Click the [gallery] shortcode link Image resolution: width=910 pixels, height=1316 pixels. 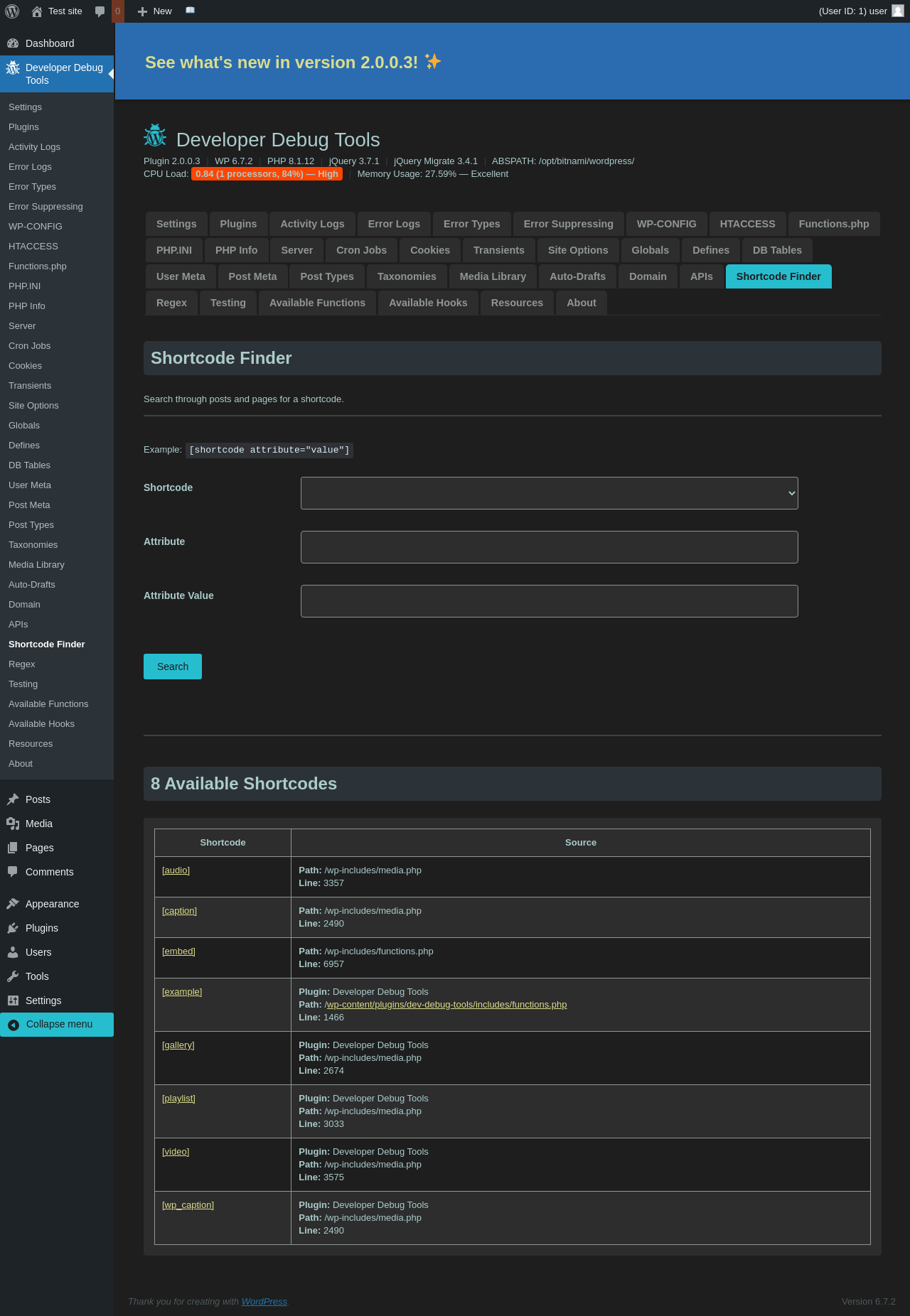pyautogui.click(x=178, y=1045)
